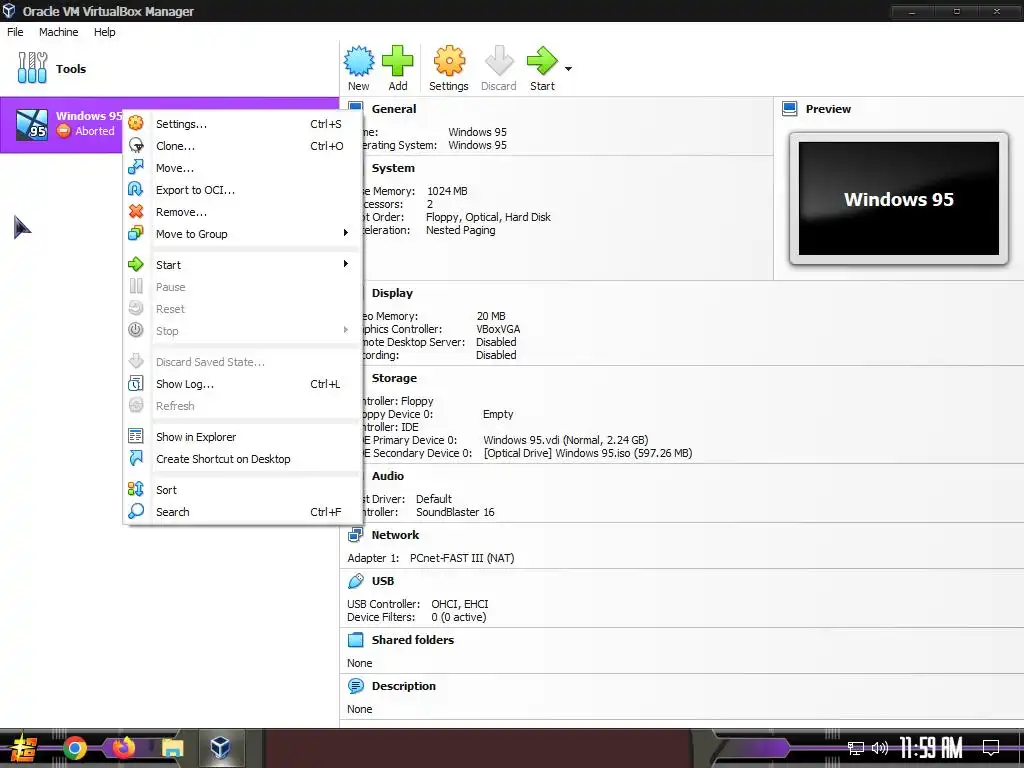
Task: Click the Show Log icon in context menu
Action: pyautogui.click(x=136, y=383)
